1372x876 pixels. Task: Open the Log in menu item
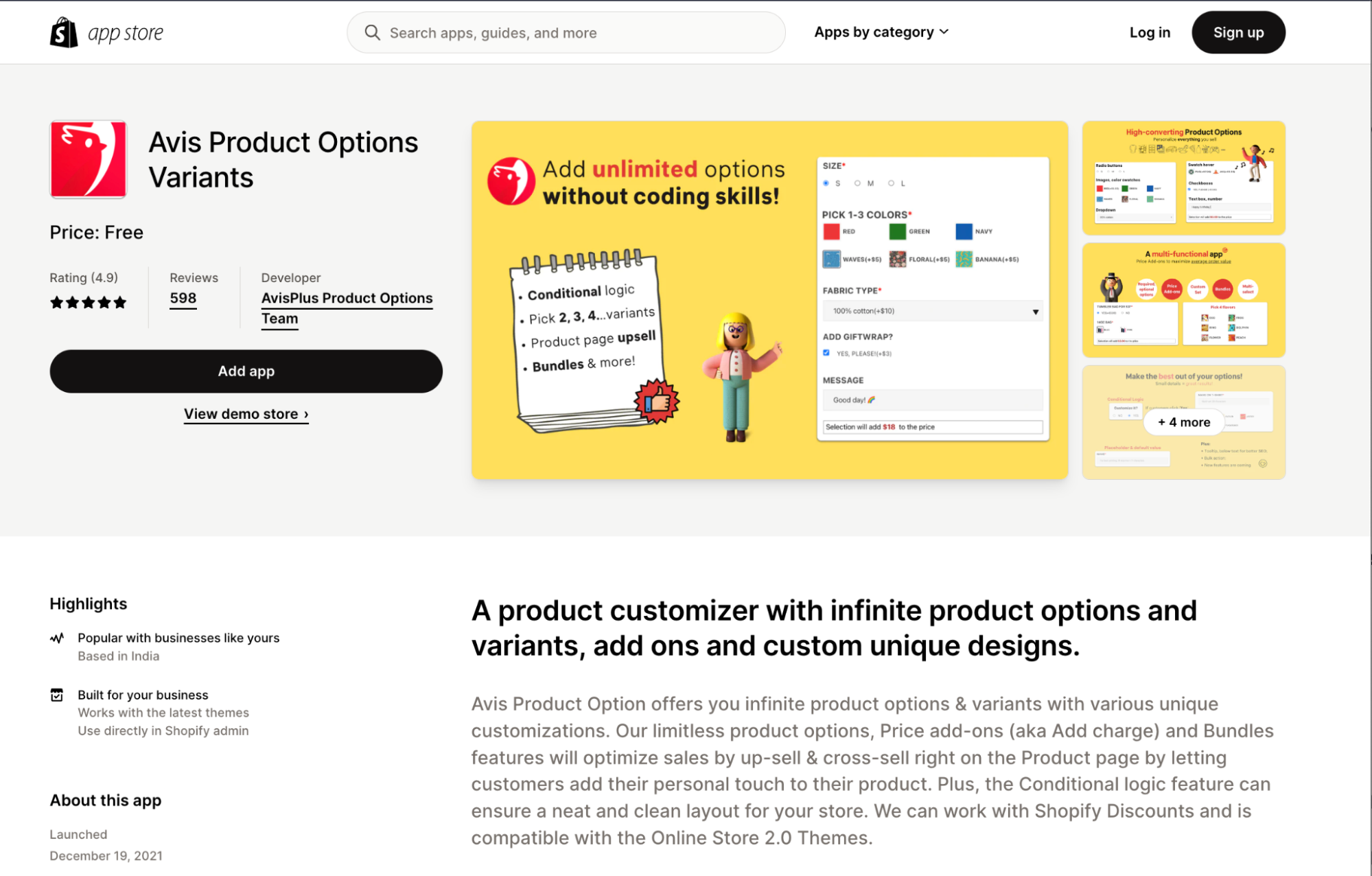tap(1150, 32)
